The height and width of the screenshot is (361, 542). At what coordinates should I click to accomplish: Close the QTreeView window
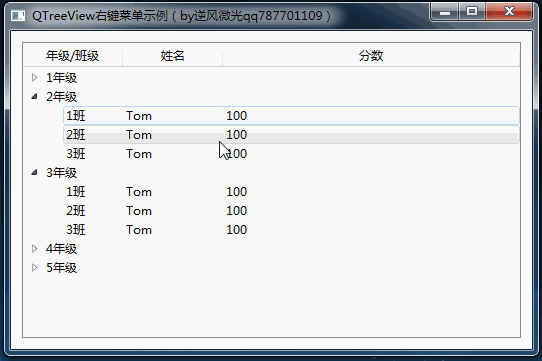pyautogui.click(x=509, y=12)
